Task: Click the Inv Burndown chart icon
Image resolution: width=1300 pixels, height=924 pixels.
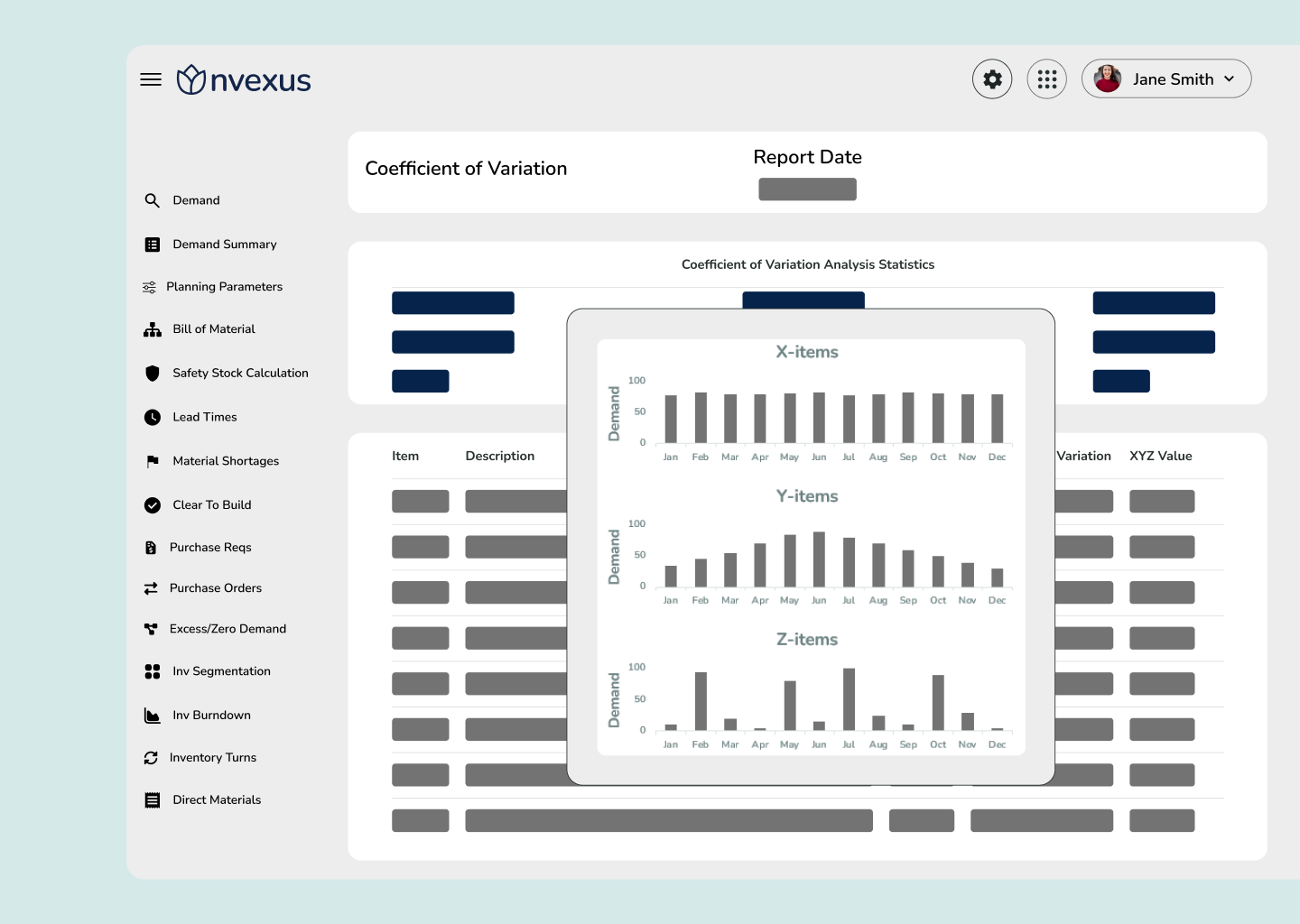Action: coord(153,716)
